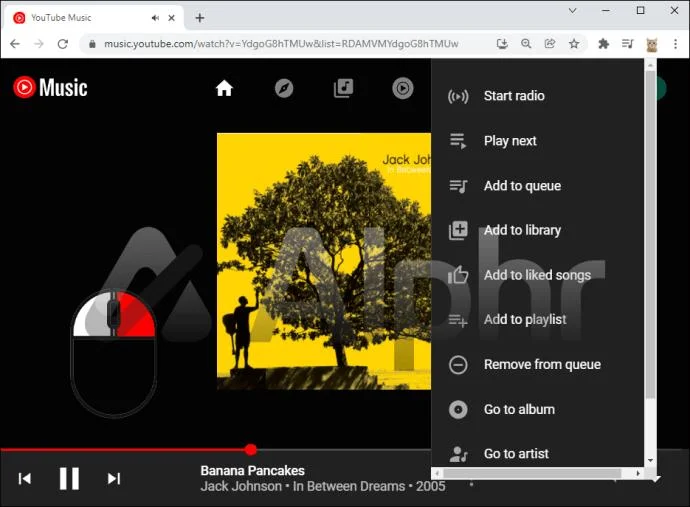The height and width of the screenshot is (507, 690).
Task: Open the Chrome extensions puzzle icon
Action: pos(604,44)
